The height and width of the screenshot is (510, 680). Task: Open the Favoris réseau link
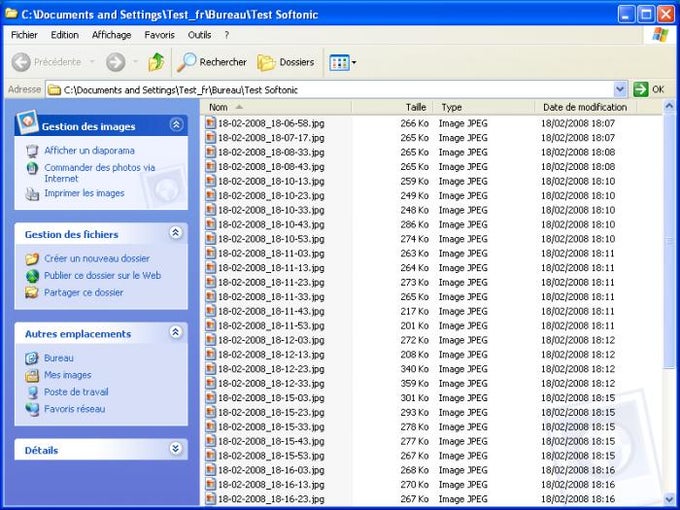[x=74, y=409]
